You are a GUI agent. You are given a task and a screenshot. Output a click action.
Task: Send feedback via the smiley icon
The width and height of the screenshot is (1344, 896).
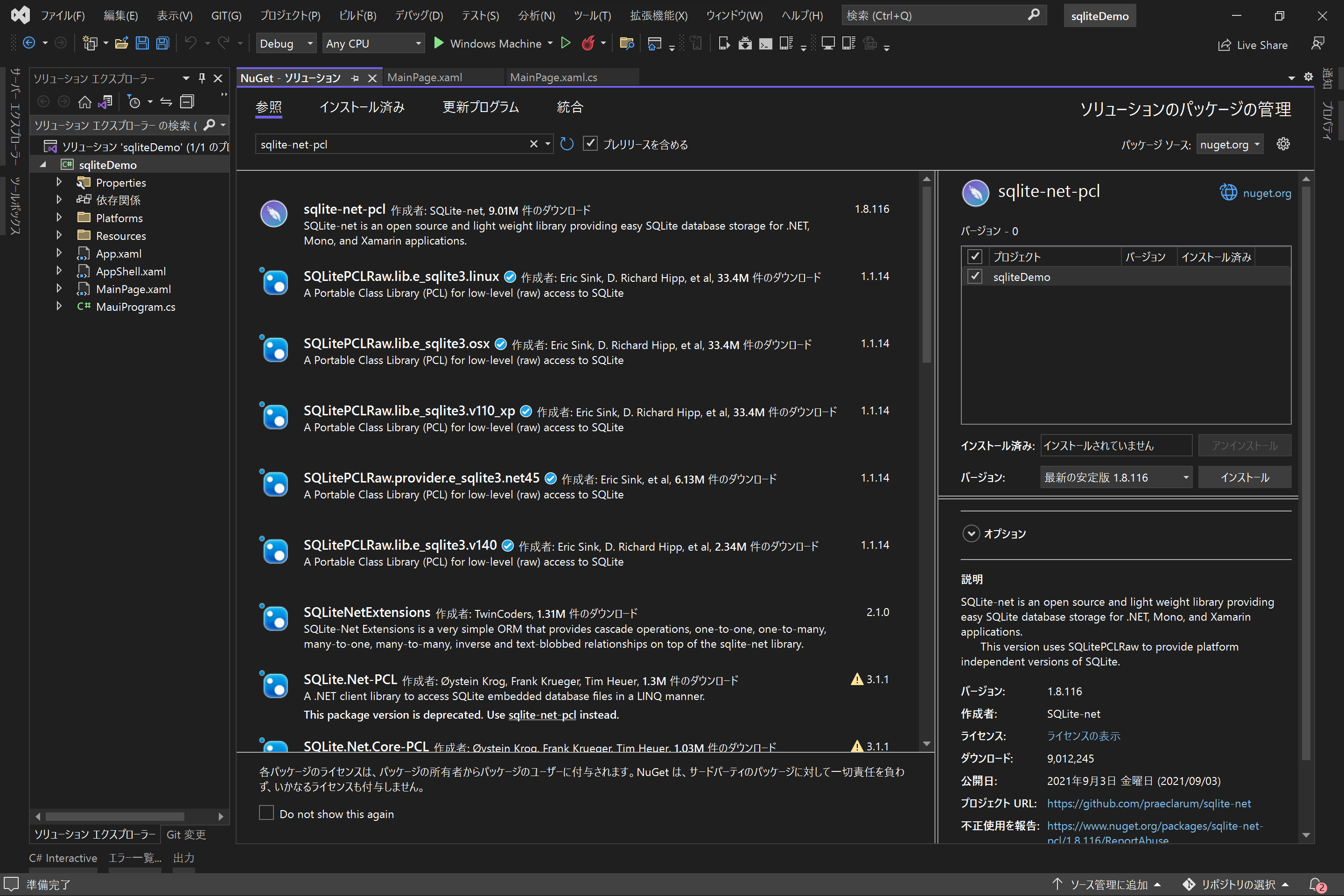(1319, 43)
